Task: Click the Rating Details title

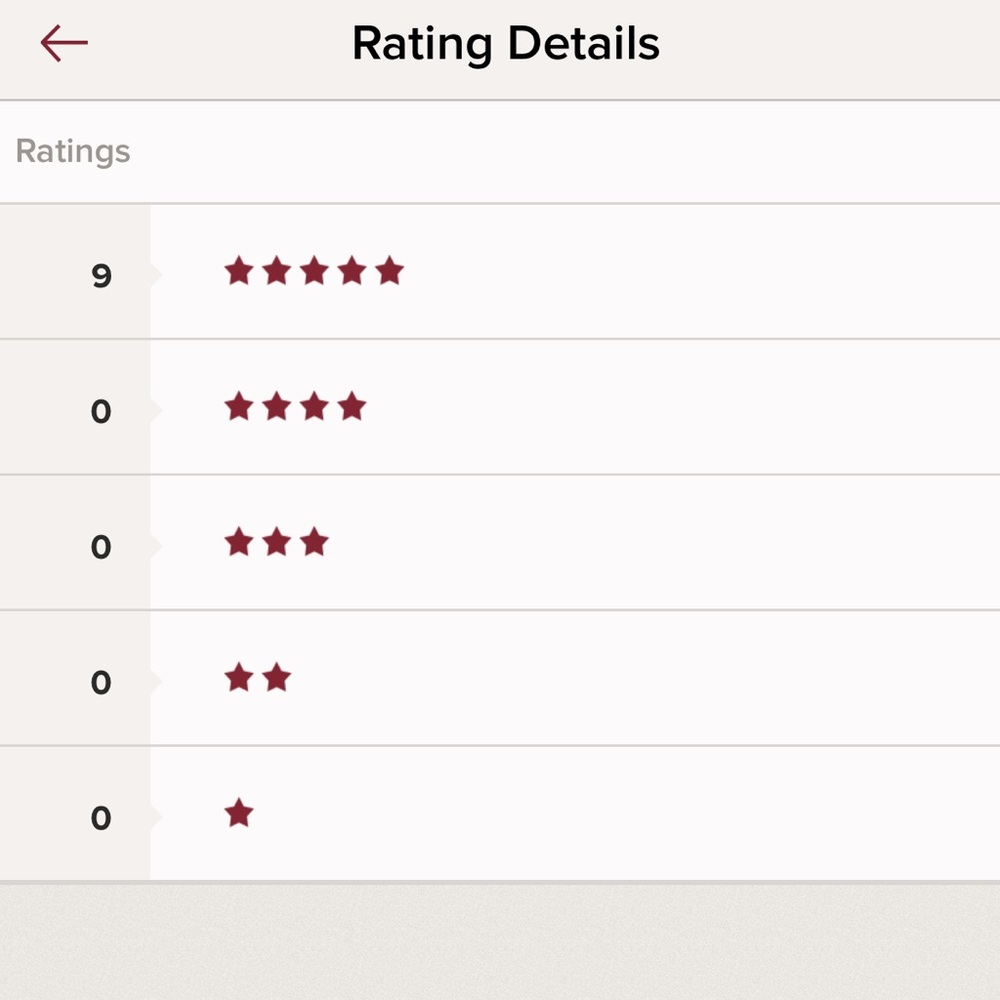Action: pyautogui.click(x=506, y=44)
